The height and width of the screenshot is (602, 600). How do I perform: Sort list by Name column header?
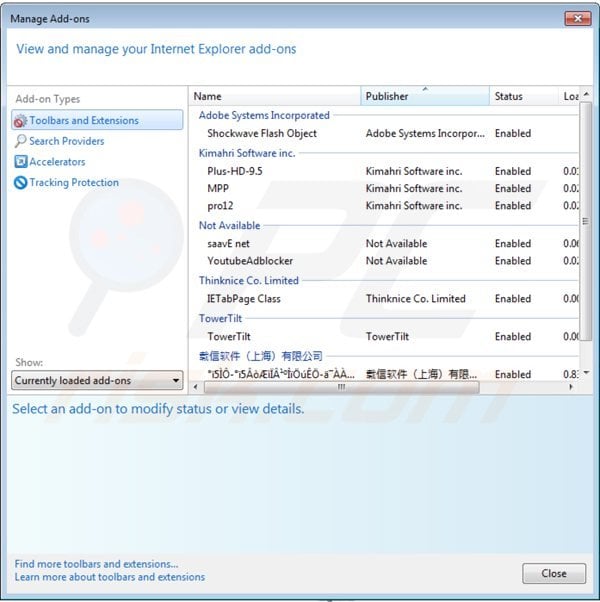[x=274, y=96]
